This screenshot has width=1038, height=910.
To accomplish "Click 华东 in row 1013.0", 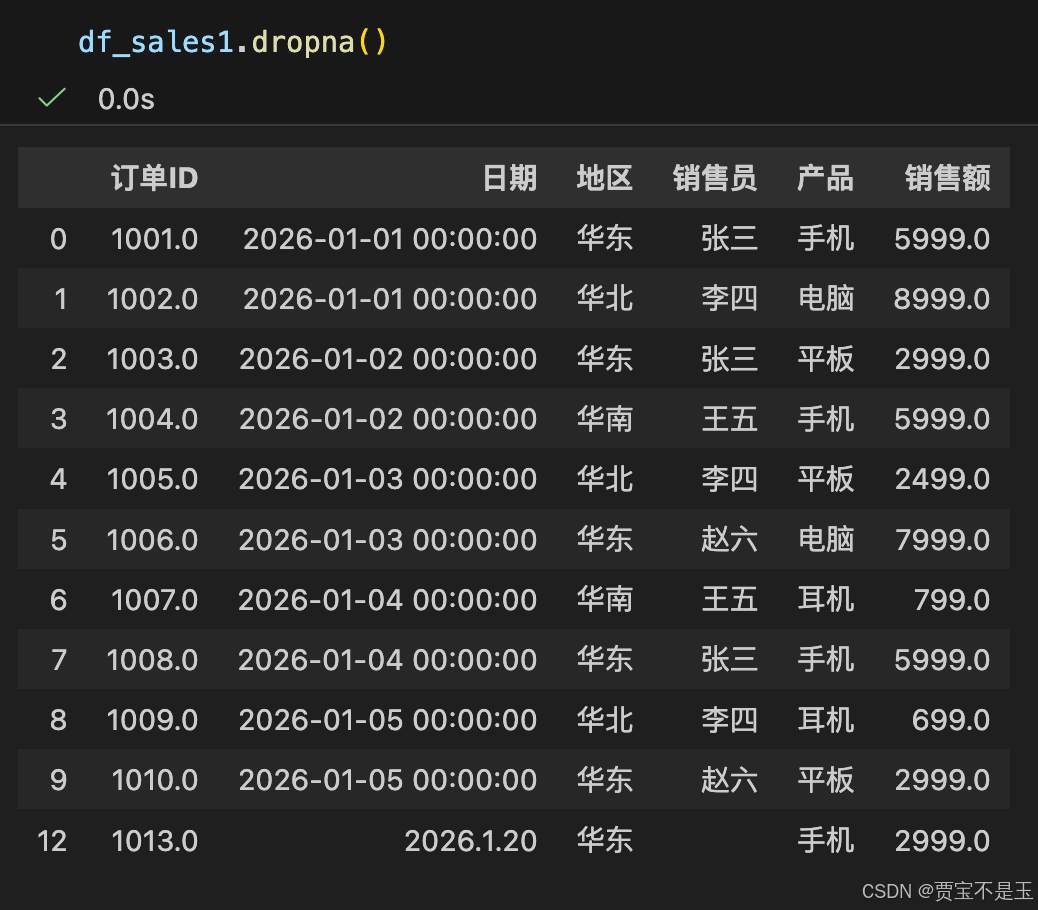I will point(604,841).
